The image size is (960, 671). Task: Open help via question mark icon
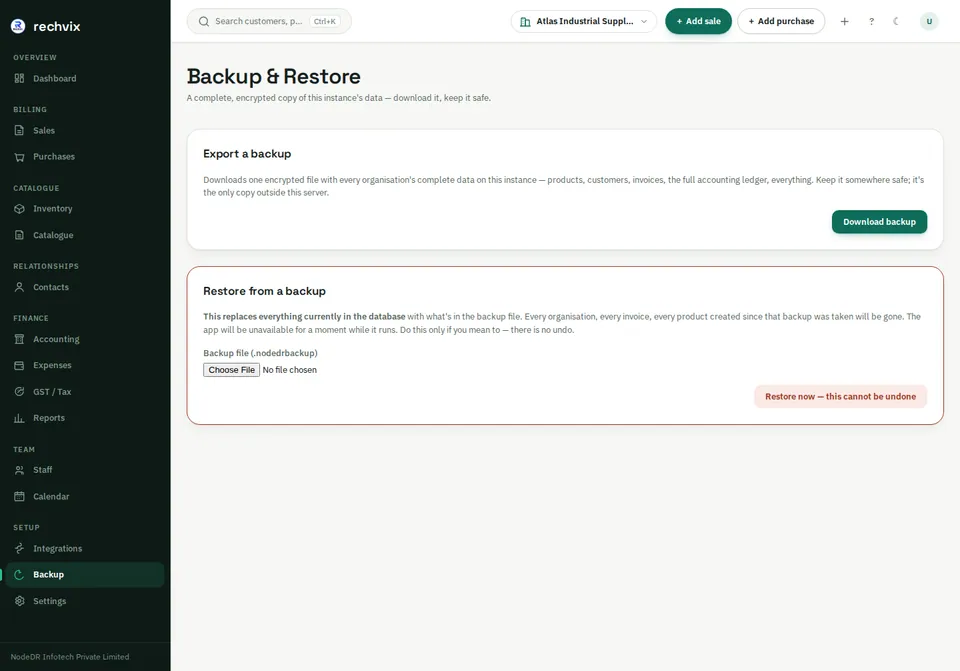pyautogui.click(x=871, y=21)
